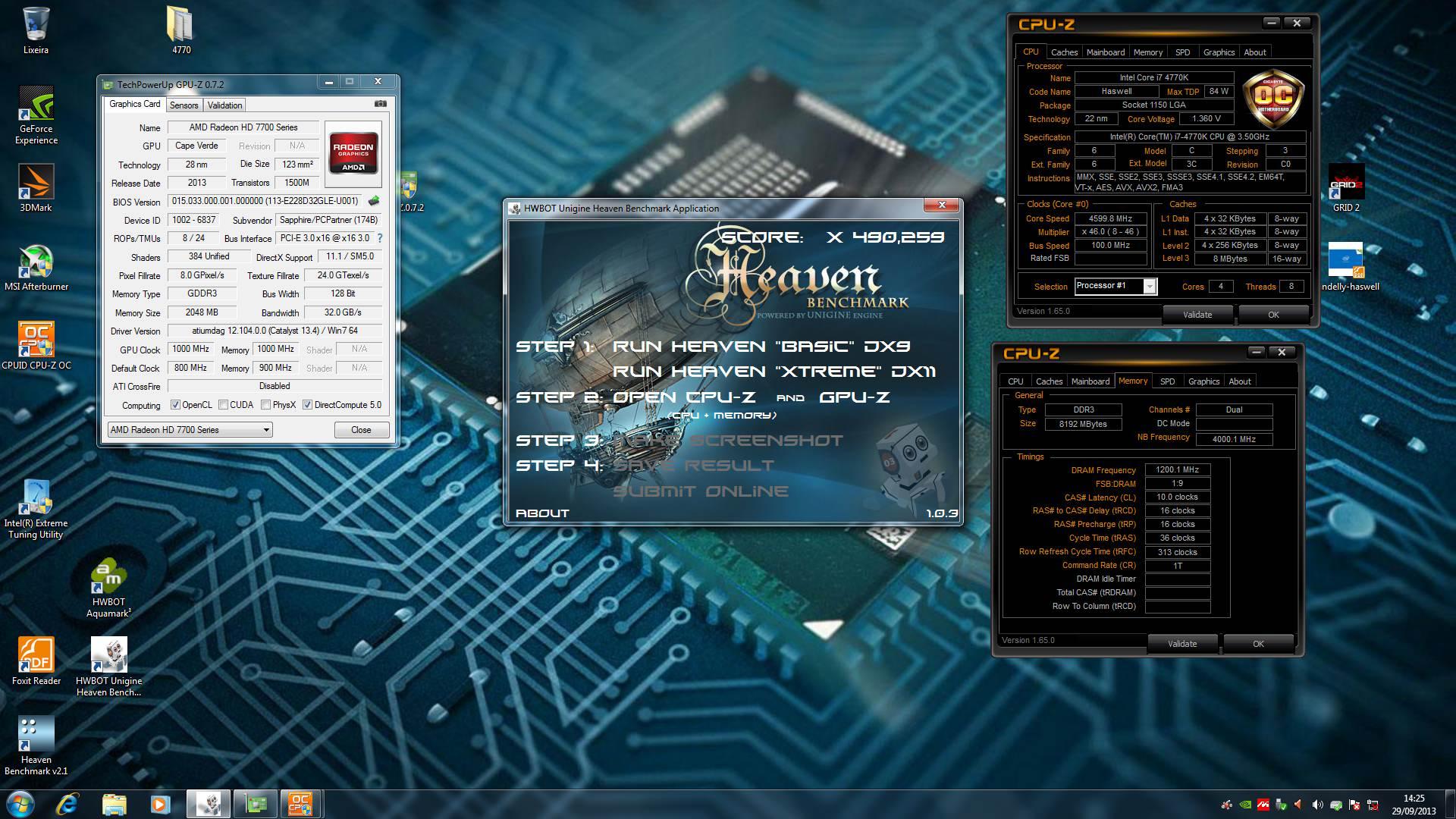Select CPU tab in lower CPU-Z window
This screenshot has width=1456, height=819.
[x=1015, y=381]
